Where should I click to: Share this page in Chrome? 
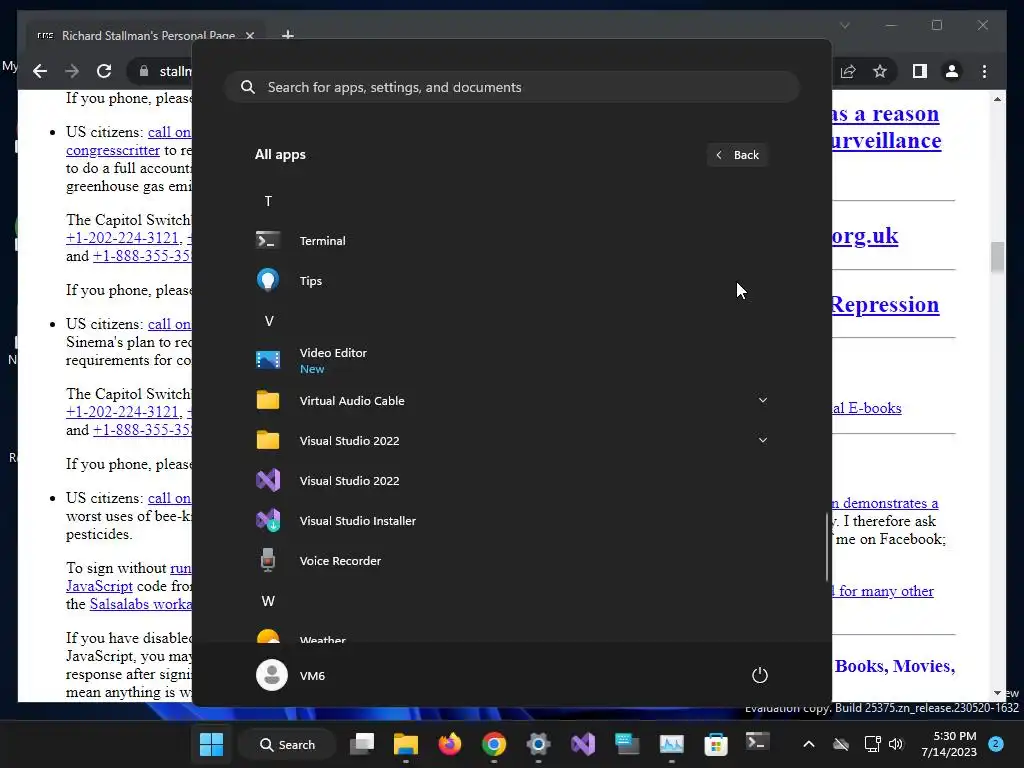(848, 71)
